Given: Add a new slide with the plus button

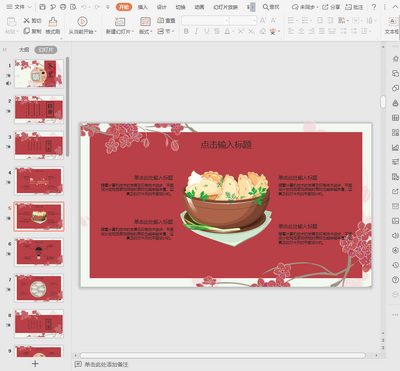Looking at the screenshot, I should pos(35,364).
